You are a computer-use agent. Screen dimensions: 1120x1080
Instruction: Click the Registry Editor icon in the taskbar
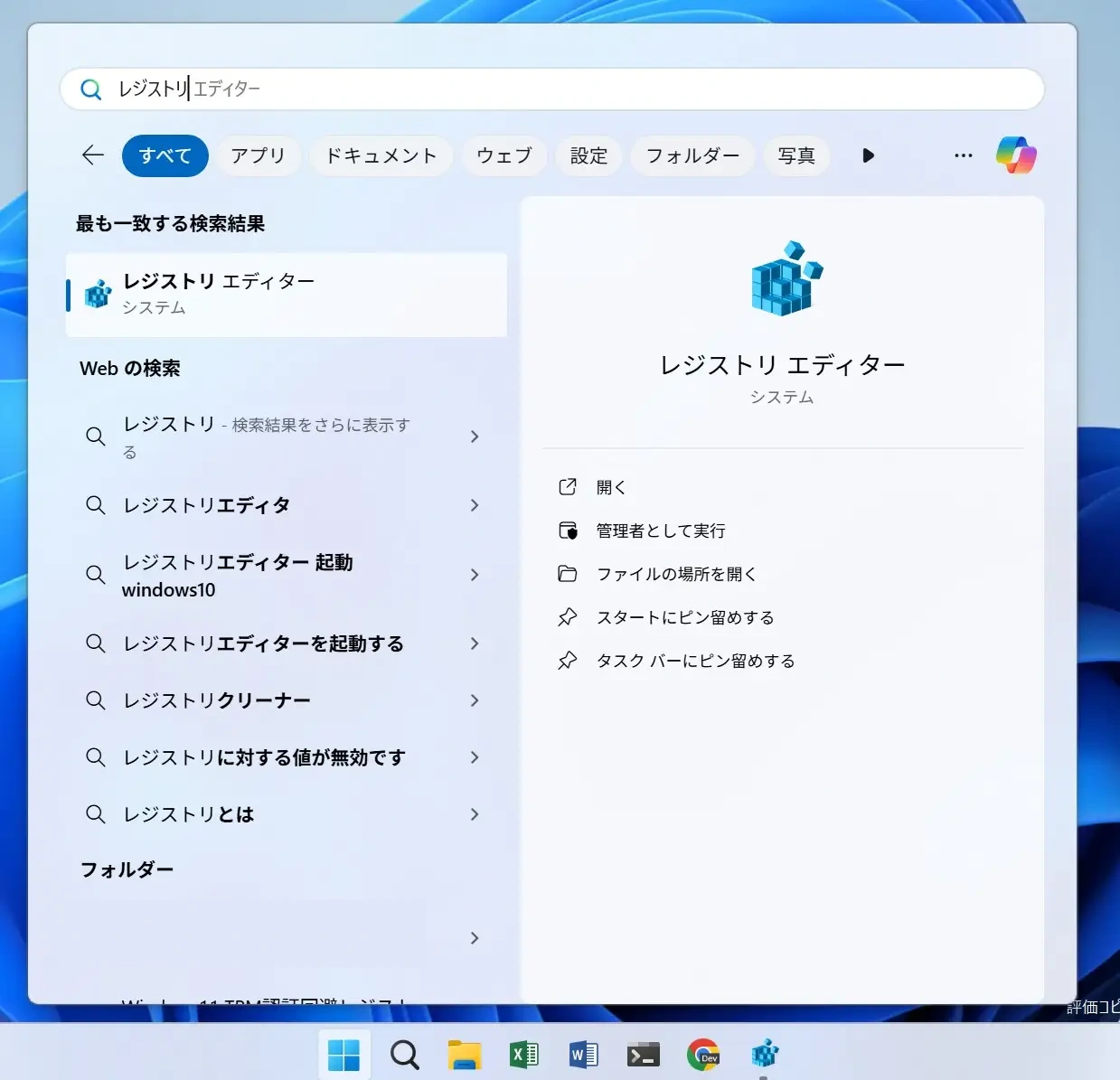[763, 1054]
